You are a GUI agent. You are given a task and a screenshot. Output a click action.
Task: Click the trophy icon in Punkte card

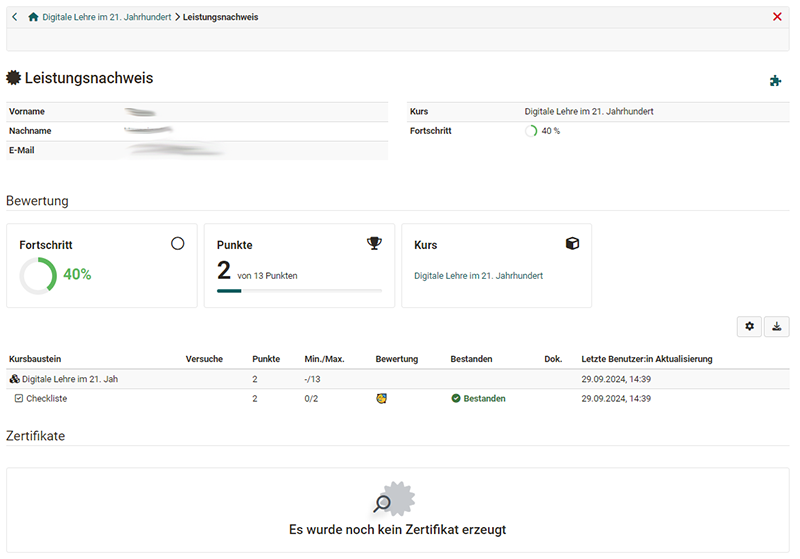[374, 243]
